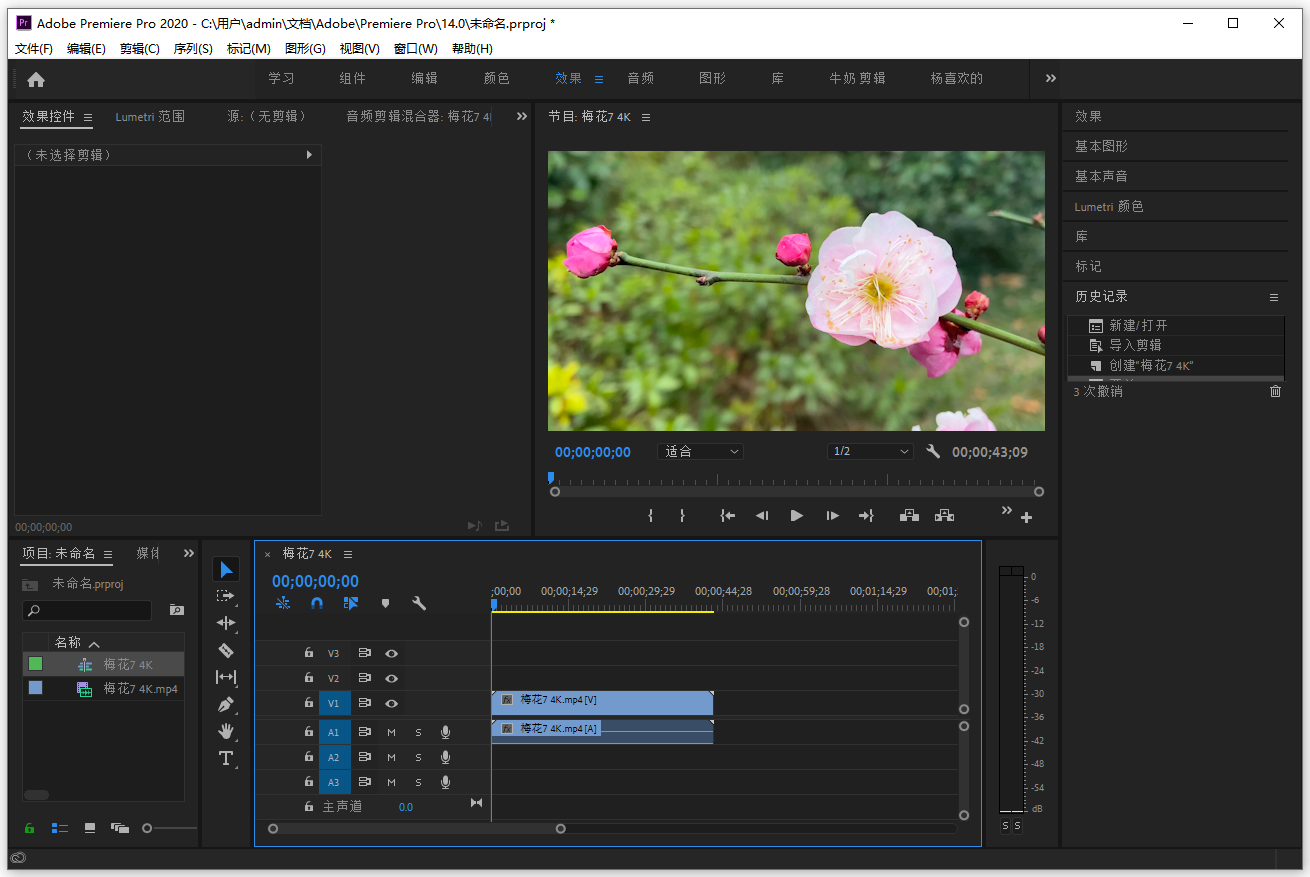Open timeline 梅花7 4K panel menu
Image resolution: width=1310 pixels, height=877 pixels.
(348, 554)
